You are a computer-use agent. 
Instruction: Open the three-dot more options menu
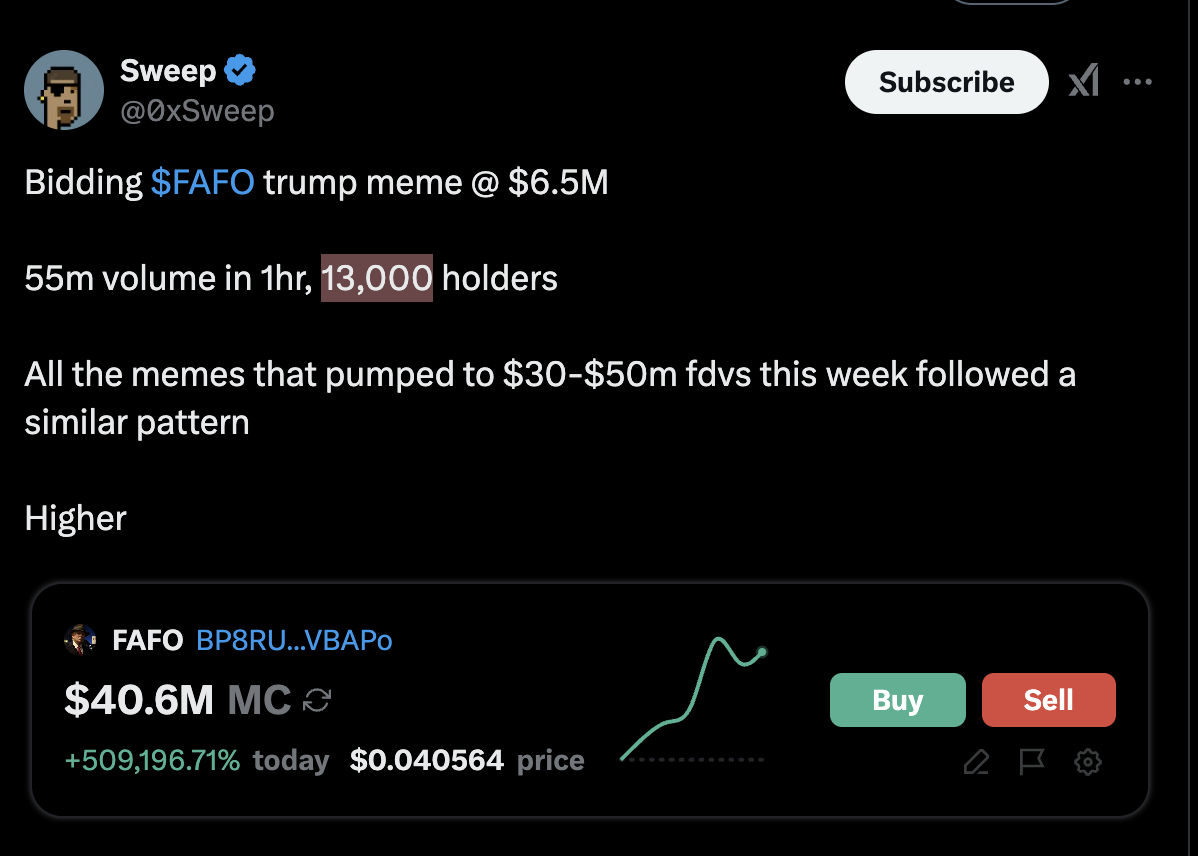pyautogui.click(x=1138, y=82)
